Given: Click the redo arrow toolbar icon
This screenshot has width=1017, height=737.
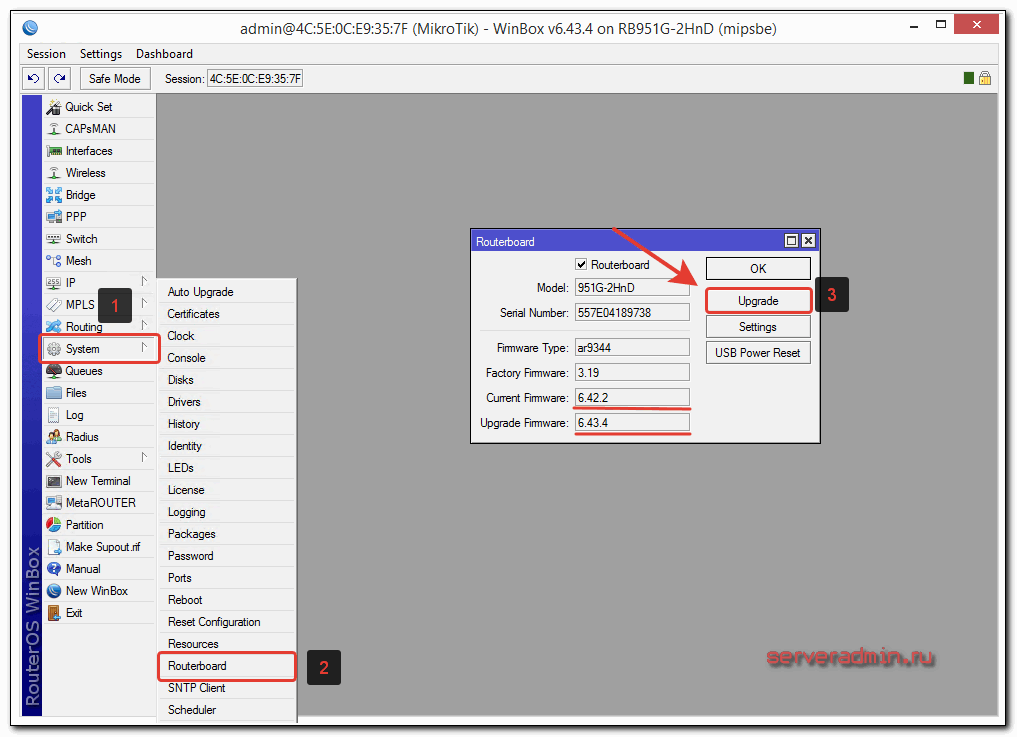Looking at the screenshot, I should tap(60, 78).
